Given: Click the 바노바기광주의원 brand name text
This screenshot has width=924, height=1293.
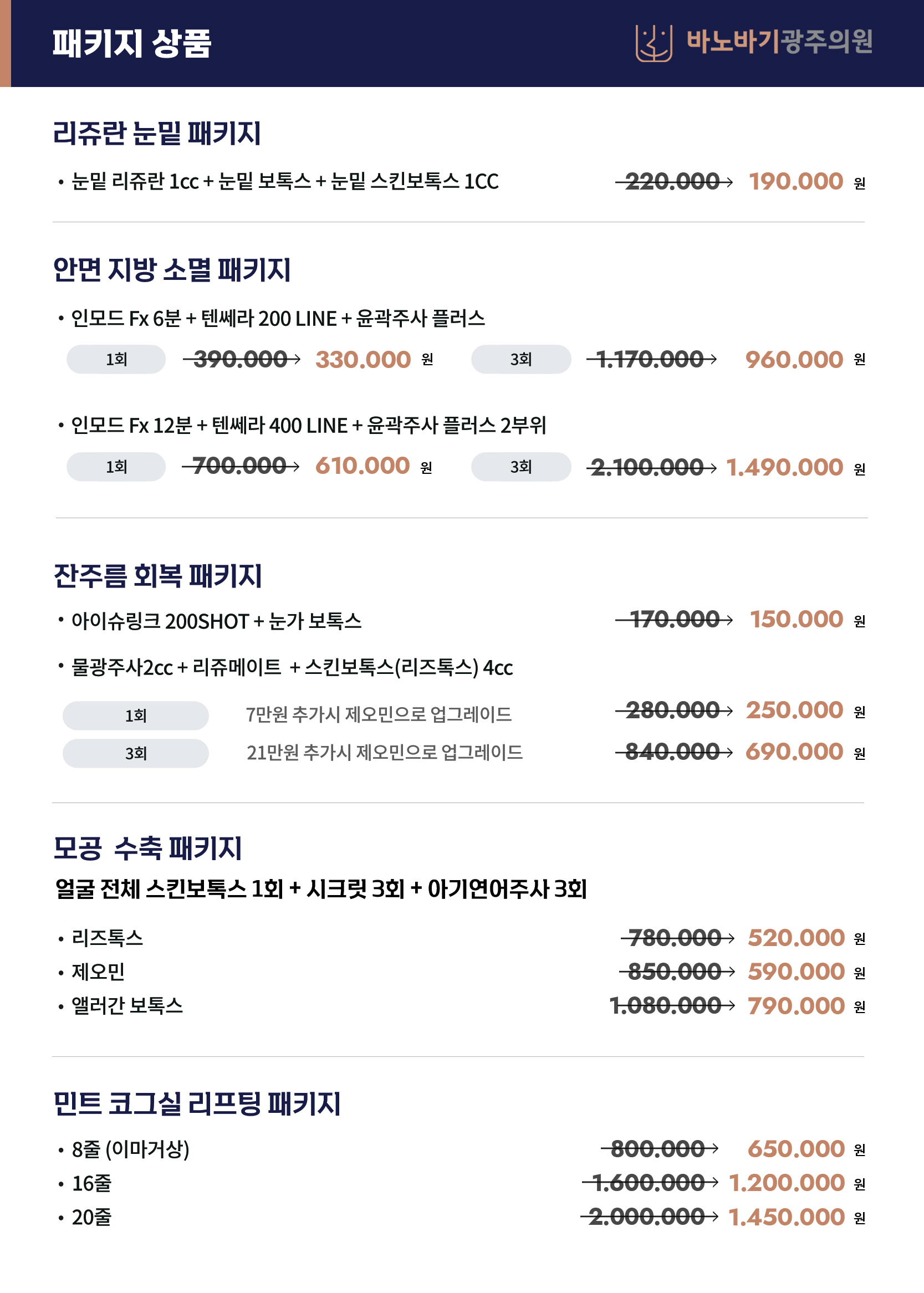Looking at the screenshot, I should 779,41.
